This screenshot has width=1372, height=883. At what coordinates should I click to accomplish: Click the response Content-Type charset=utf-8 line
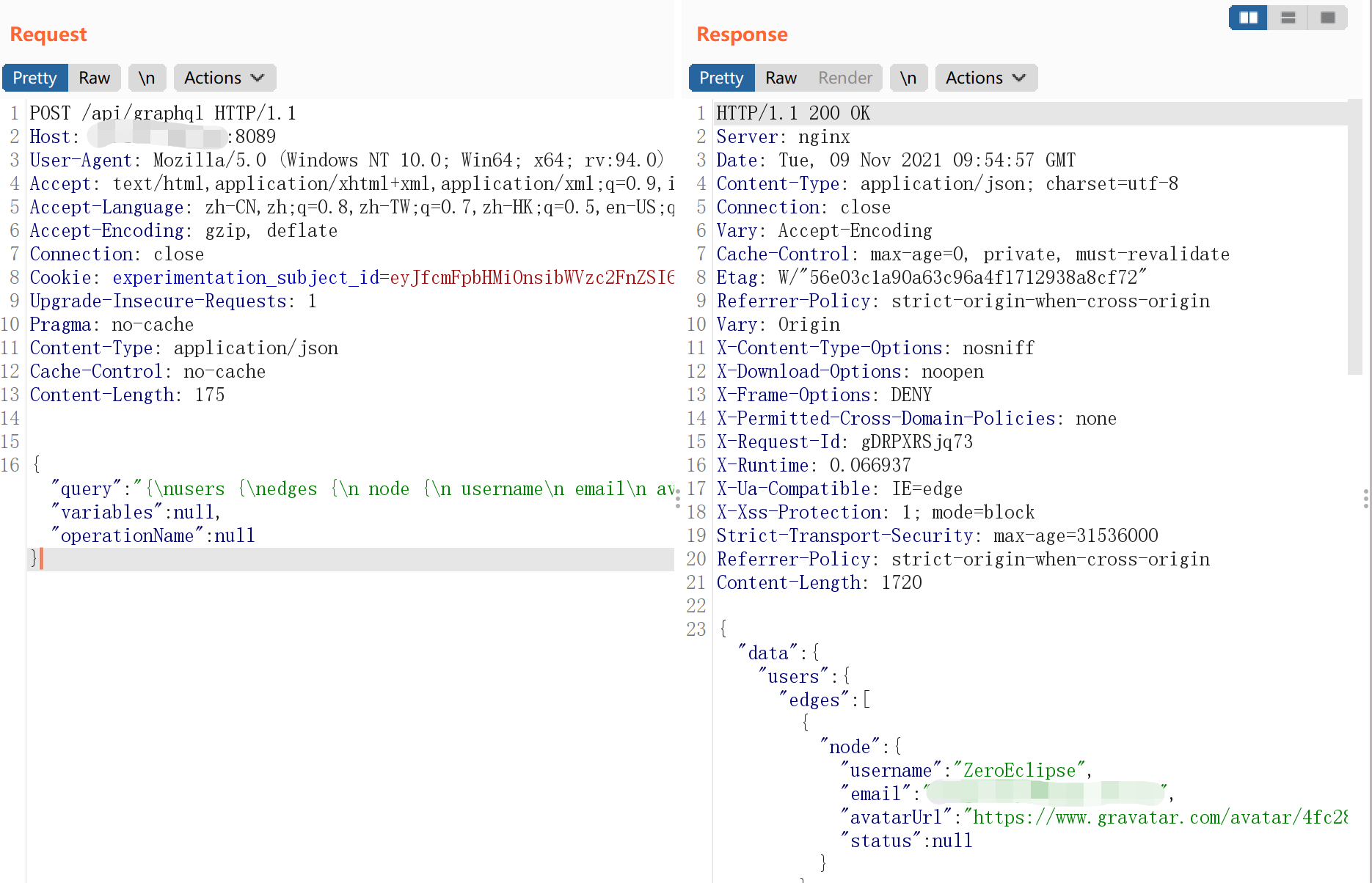pyautogui.click(x=947, y=183)
